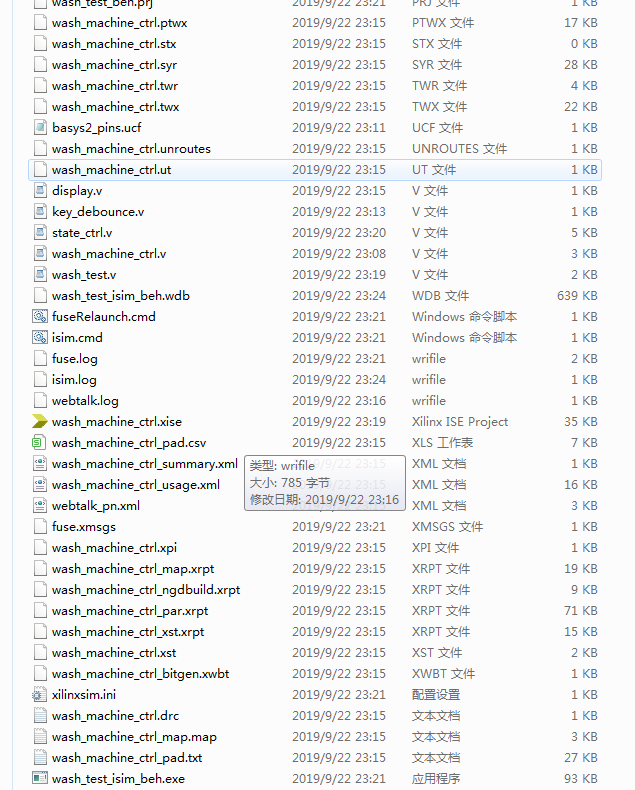Click the icon of wash_machine_ctrl_pad.csv
The height and width of the screenshot is (790, 635).
[40, 443]
